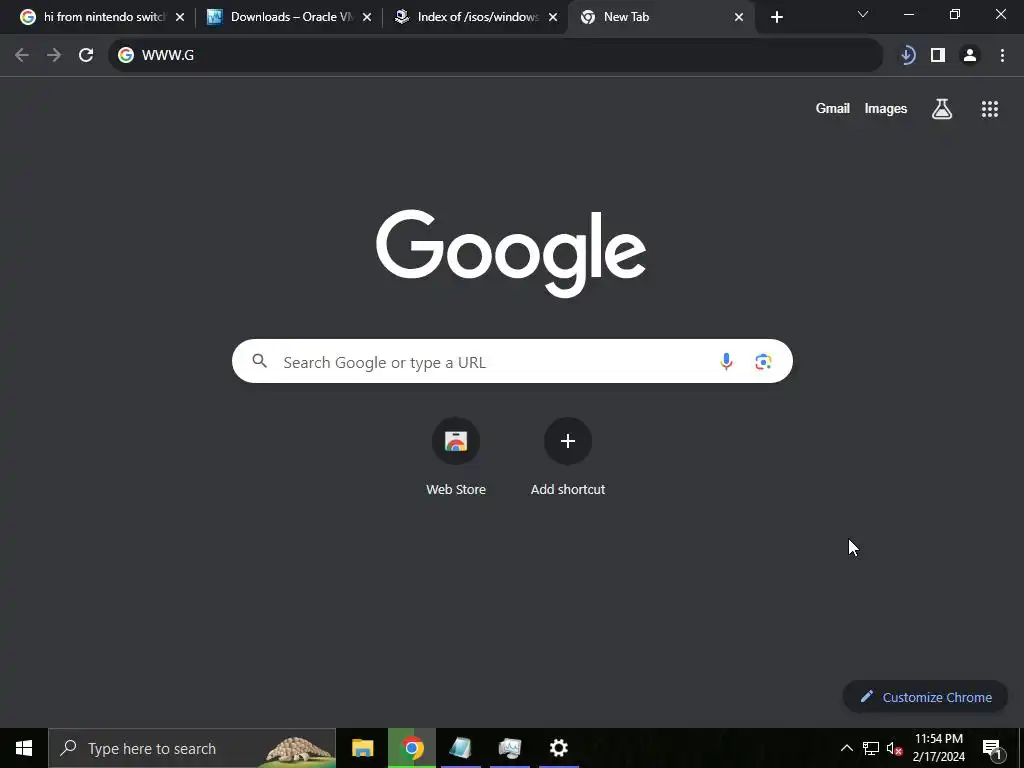Click the Customize Chrome button

(x=925, y=697)
